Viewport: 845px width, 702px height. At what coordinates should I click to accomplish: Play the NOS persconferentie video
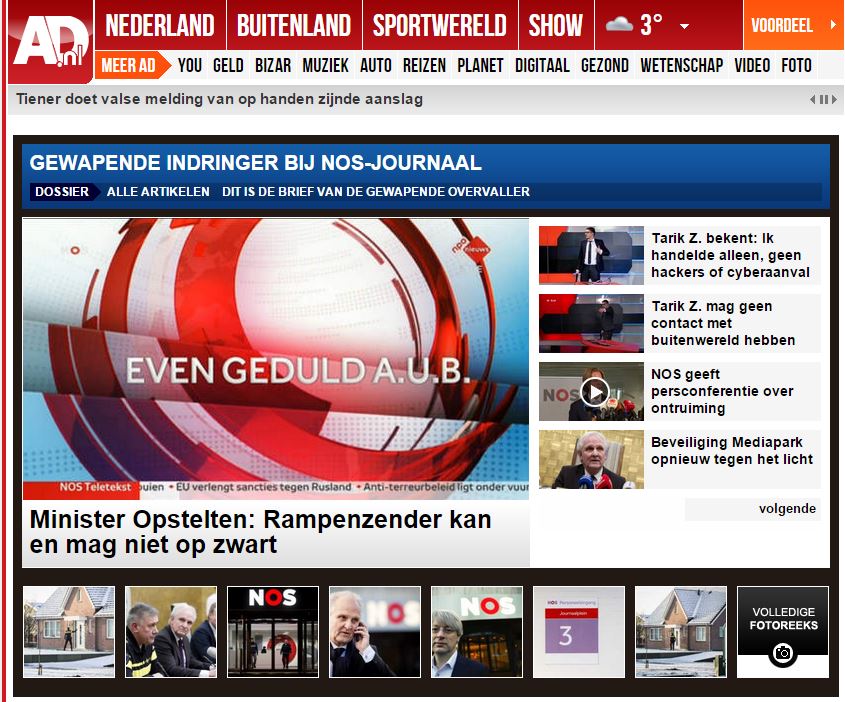pos(594,391)
